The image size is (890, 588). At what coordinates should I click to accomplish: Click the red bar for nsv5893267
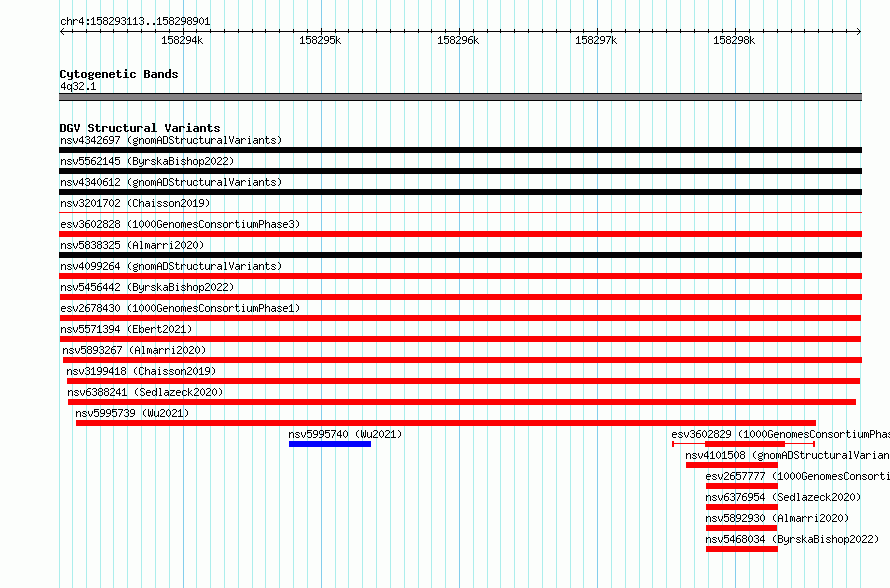tap(462, 360)
